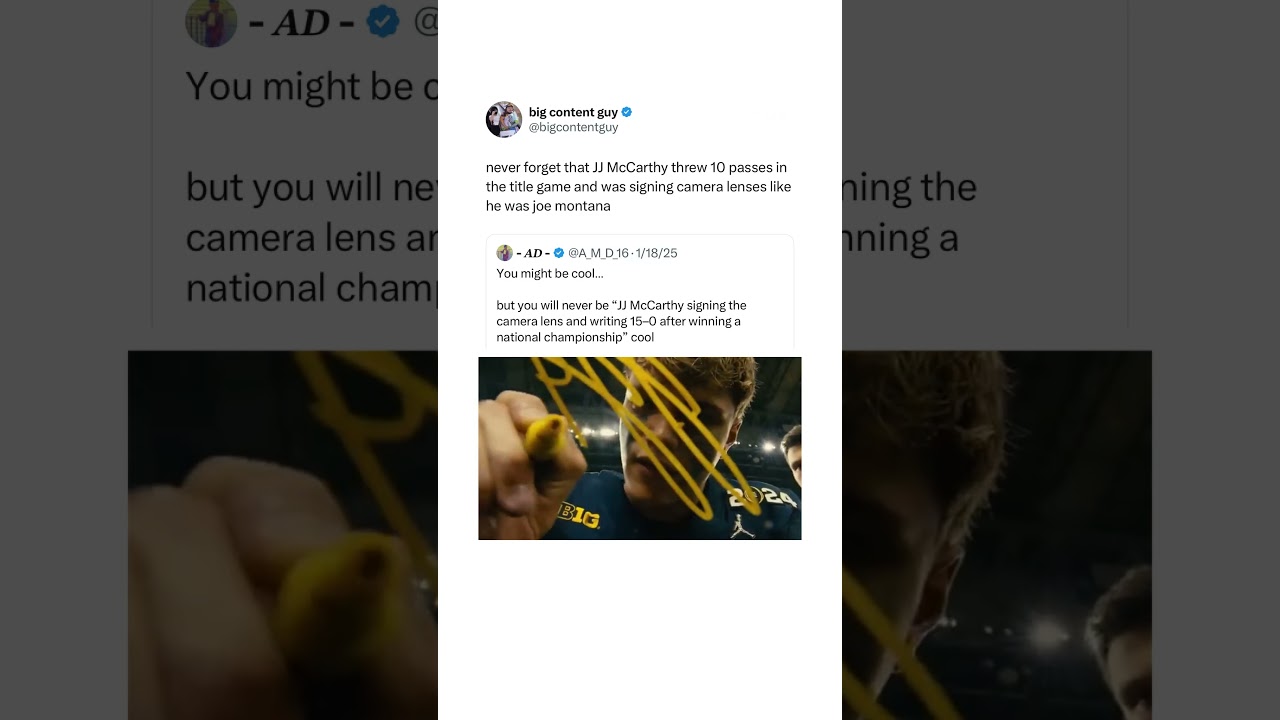Screen dimensions: 1280x720
Task: Select the "big content guy" display name
Action: (573, 112)
